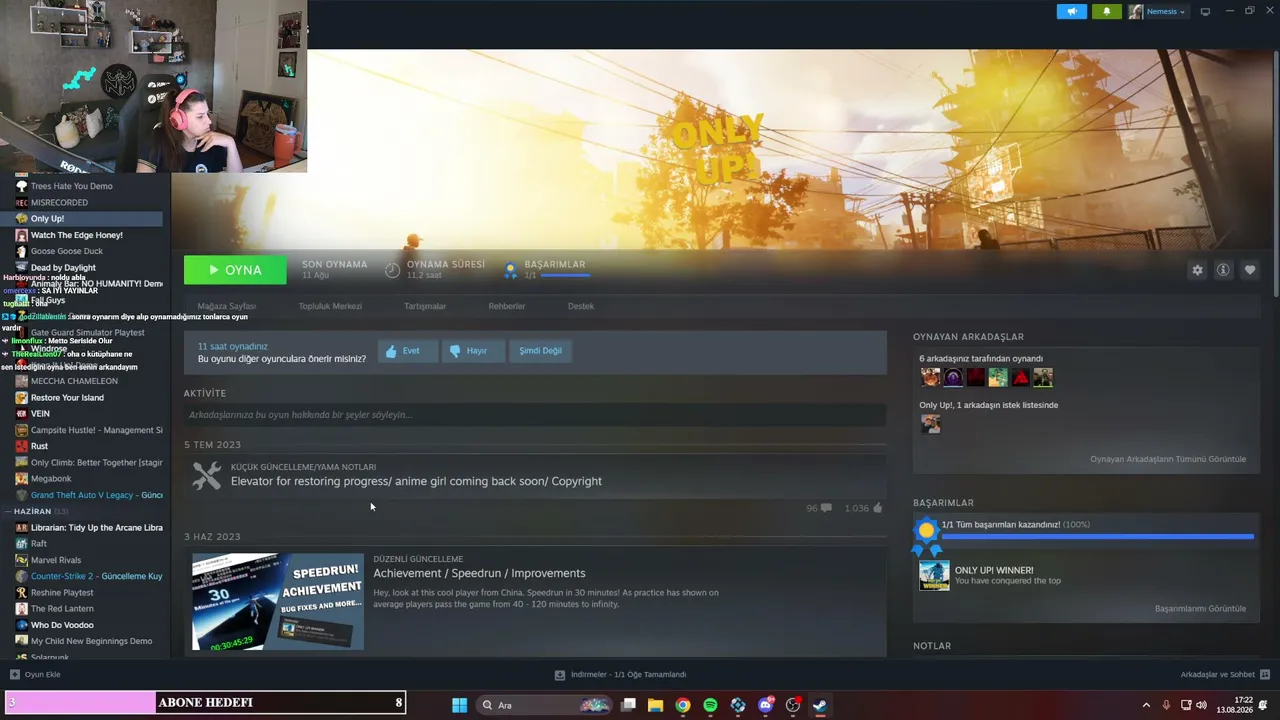Click the Steam icon on the taskbar
This screenshot has width=1280, height=720.
pyautogui.click(x=820, y=705)
